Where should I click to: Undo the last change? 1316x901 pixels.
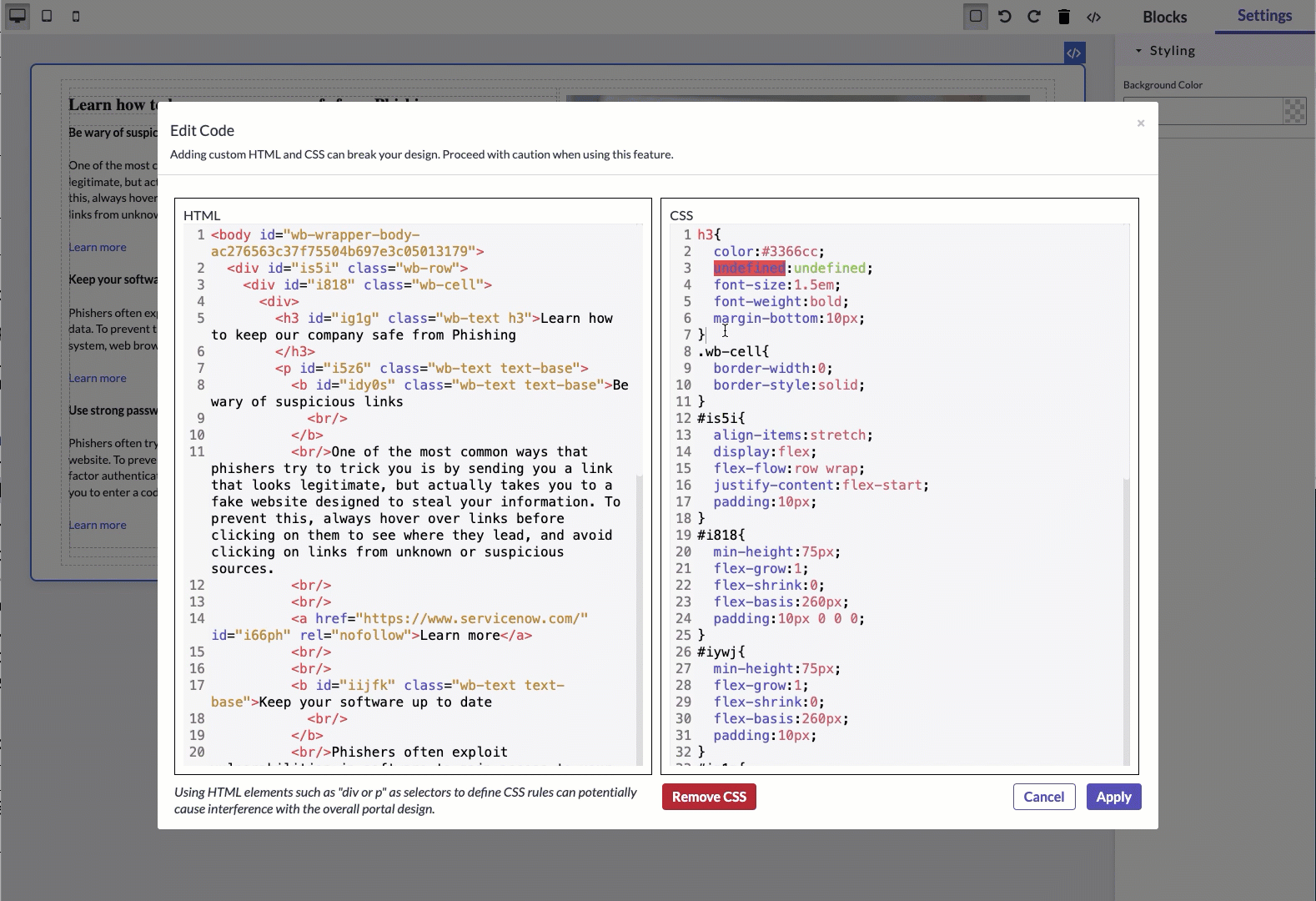click(x=1005, y=16)
